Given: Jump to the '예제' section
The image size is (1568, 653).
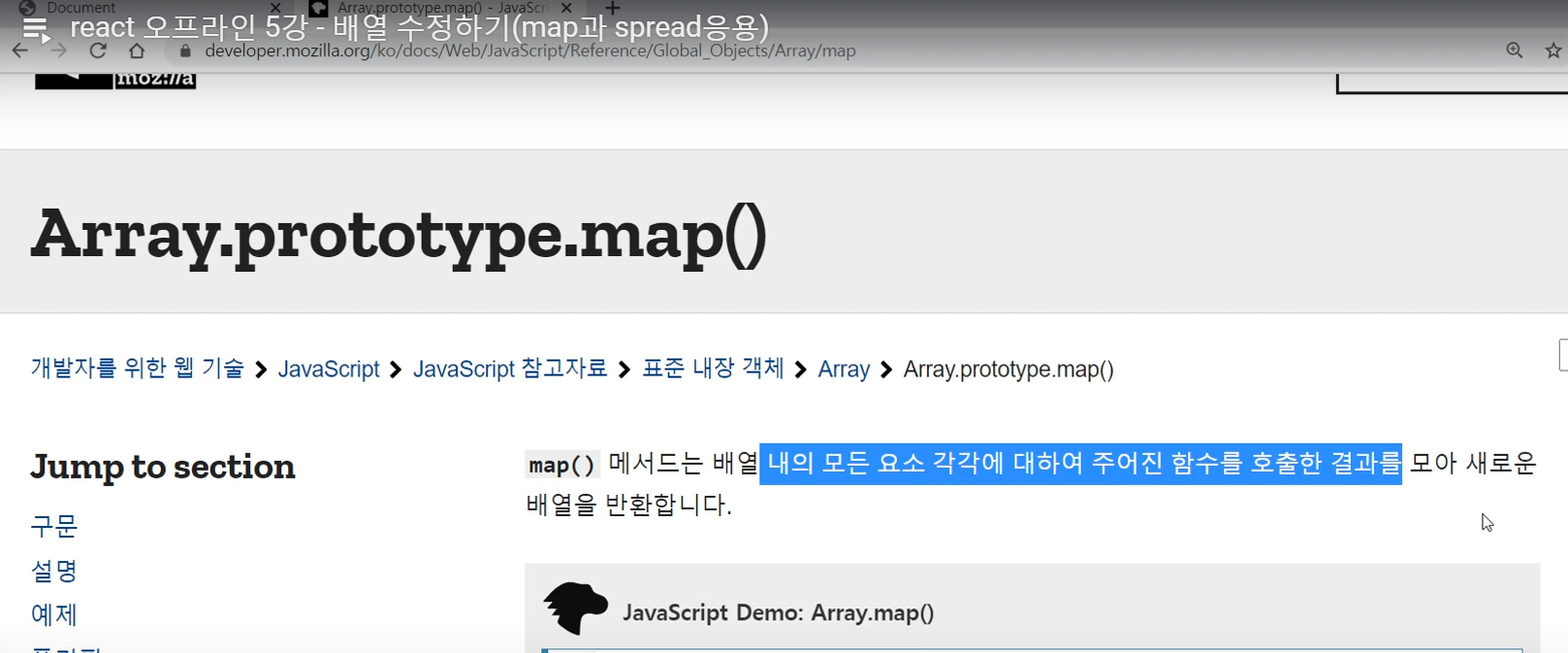Looking at the screenshot, I should pos(53,614).
